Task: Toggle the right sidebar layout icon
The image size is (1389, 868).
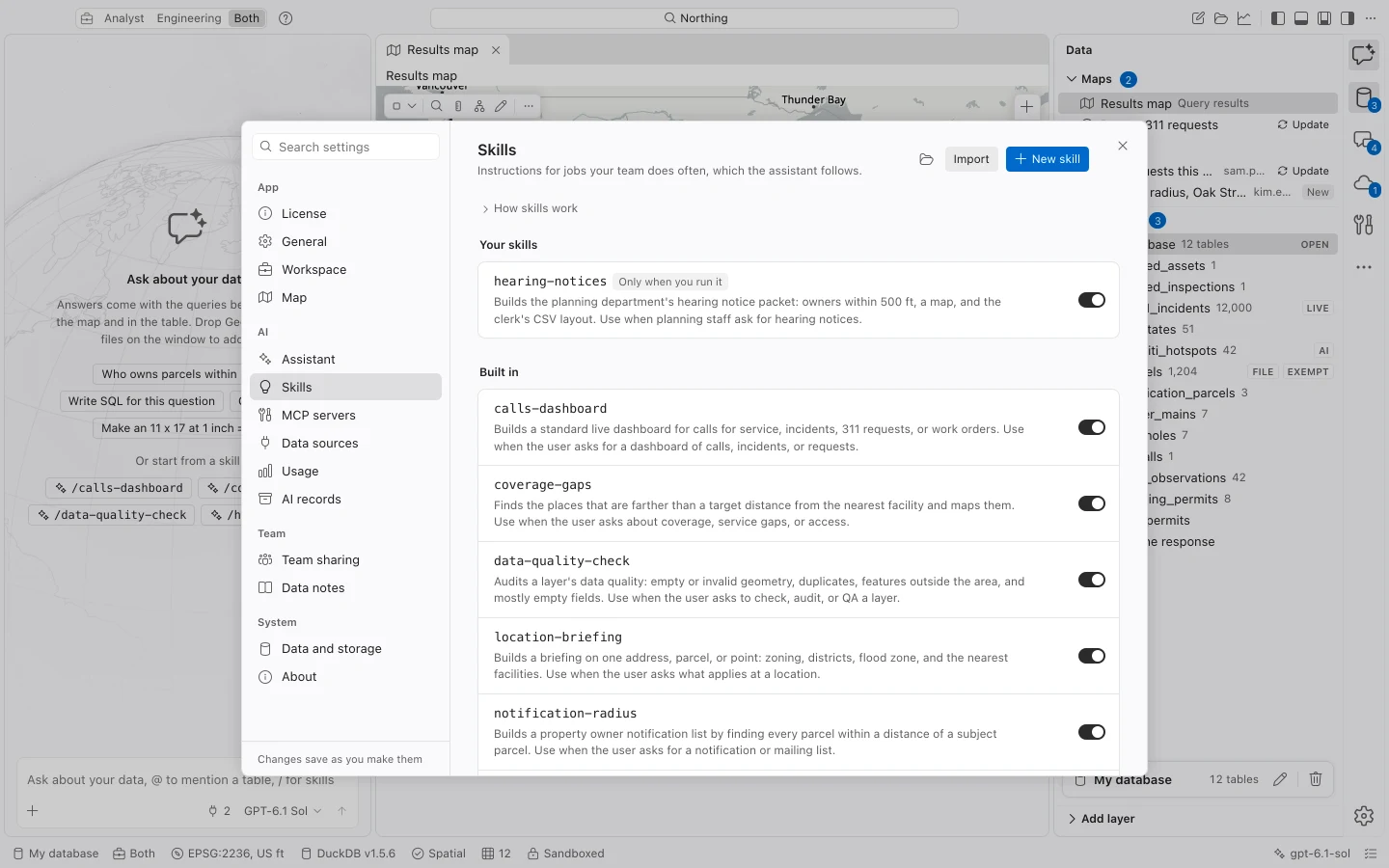Action: 1348,18
